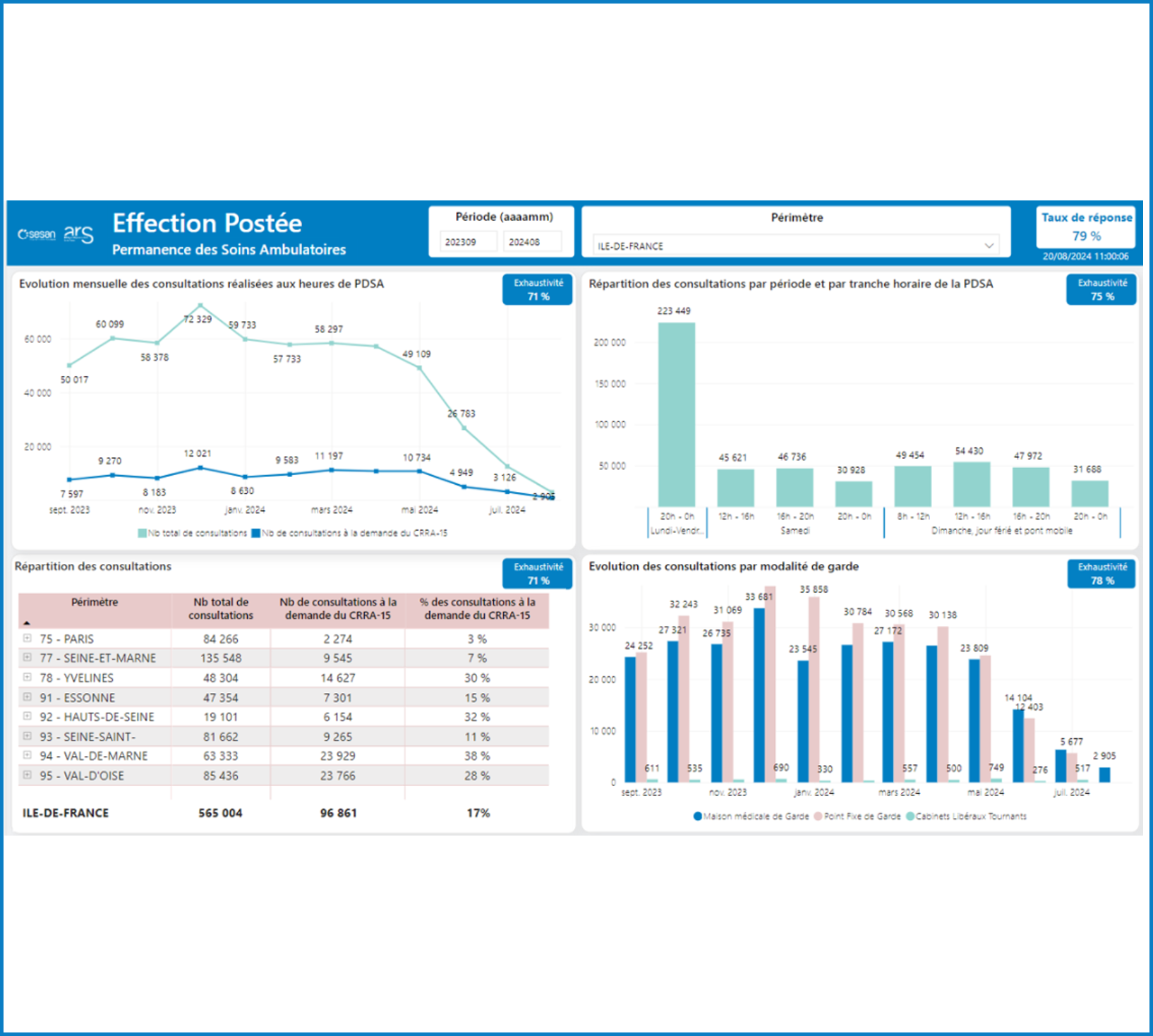
Task: Select legend swatch Nb de consultations à la demande du CRRA-15
Action: coord(256,533)
